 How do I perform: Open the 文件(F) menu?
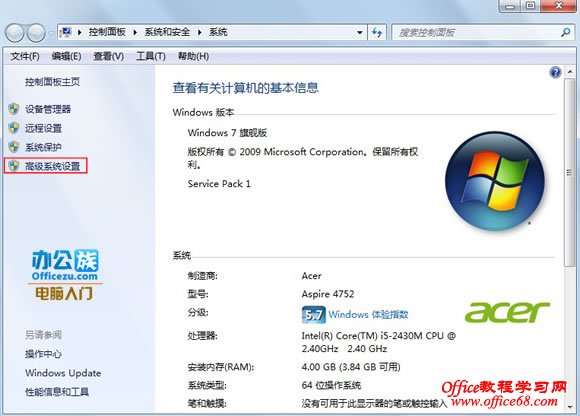pos(25,56)
